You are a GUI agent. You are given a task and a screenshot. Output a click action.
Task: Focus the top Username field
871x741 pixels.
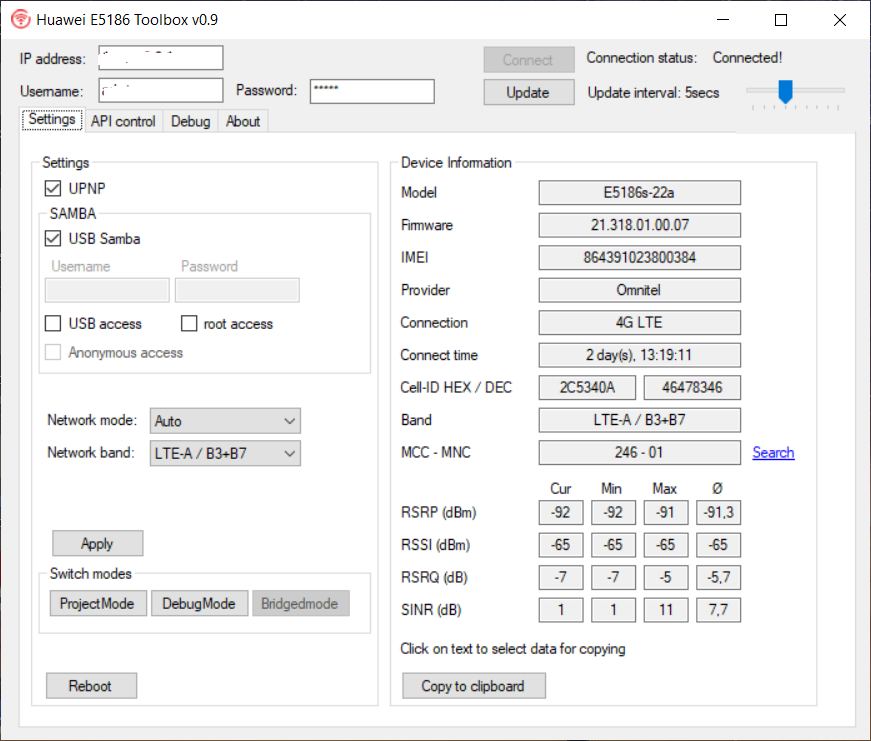[161, 91]
